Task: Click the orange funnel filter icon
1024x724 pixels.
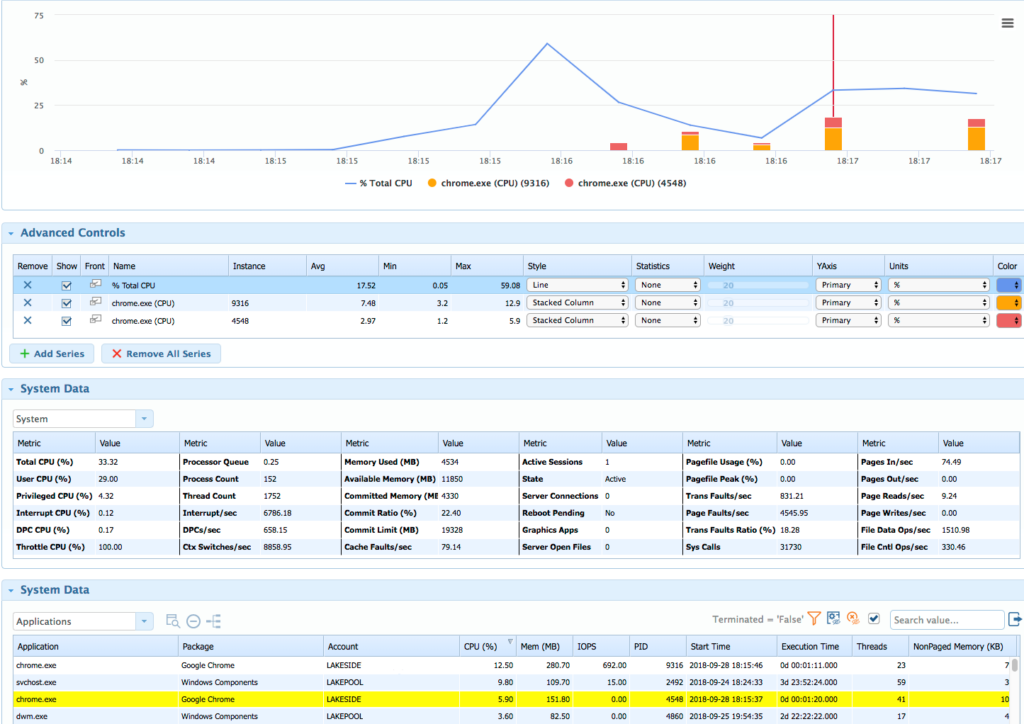Action: coord(814,618)
